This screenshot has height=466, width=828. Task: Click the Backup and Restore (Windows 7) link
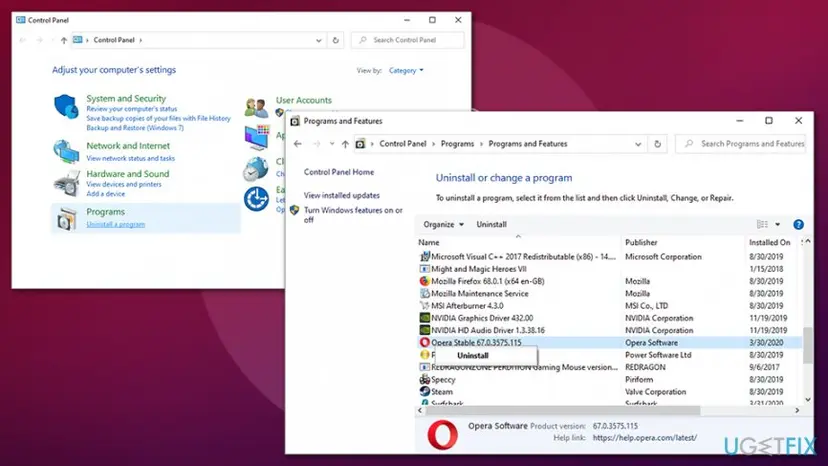pyautogui.click(x=135, y=128)
